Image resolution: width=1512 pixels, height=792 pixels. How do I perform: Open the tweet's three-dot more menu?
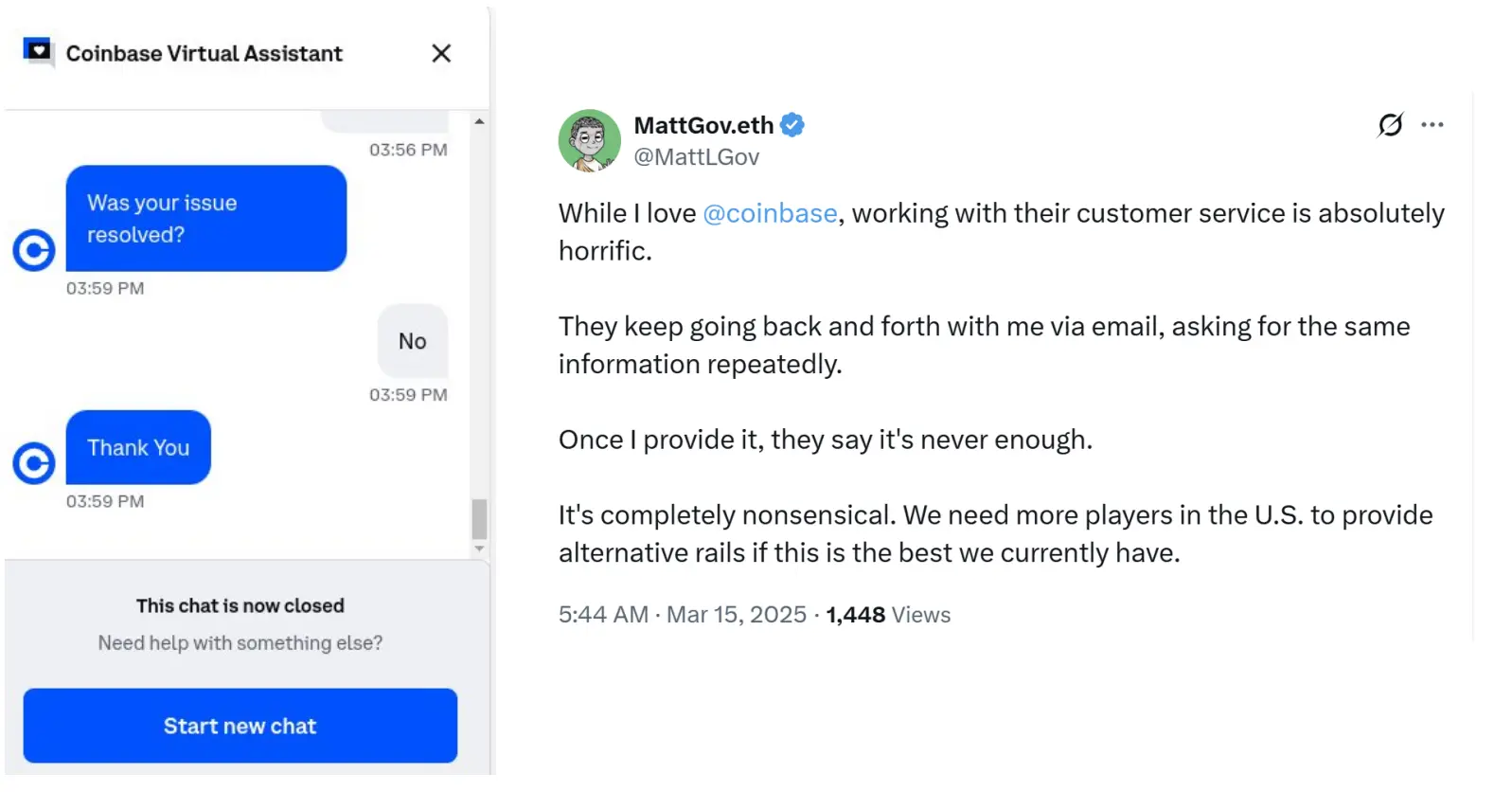click(1432, 125)
